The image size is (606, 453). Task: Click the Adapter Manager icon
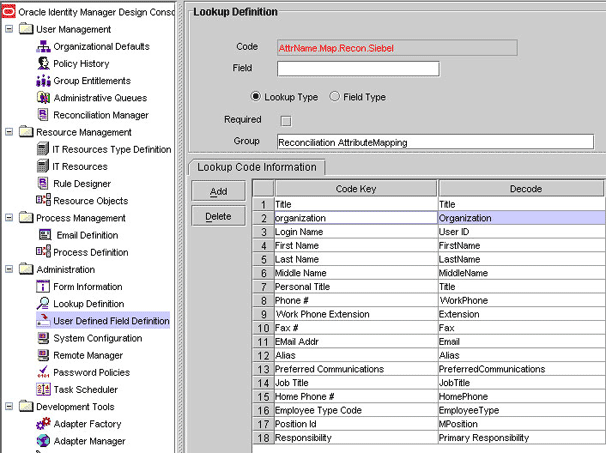coord(43,441)
